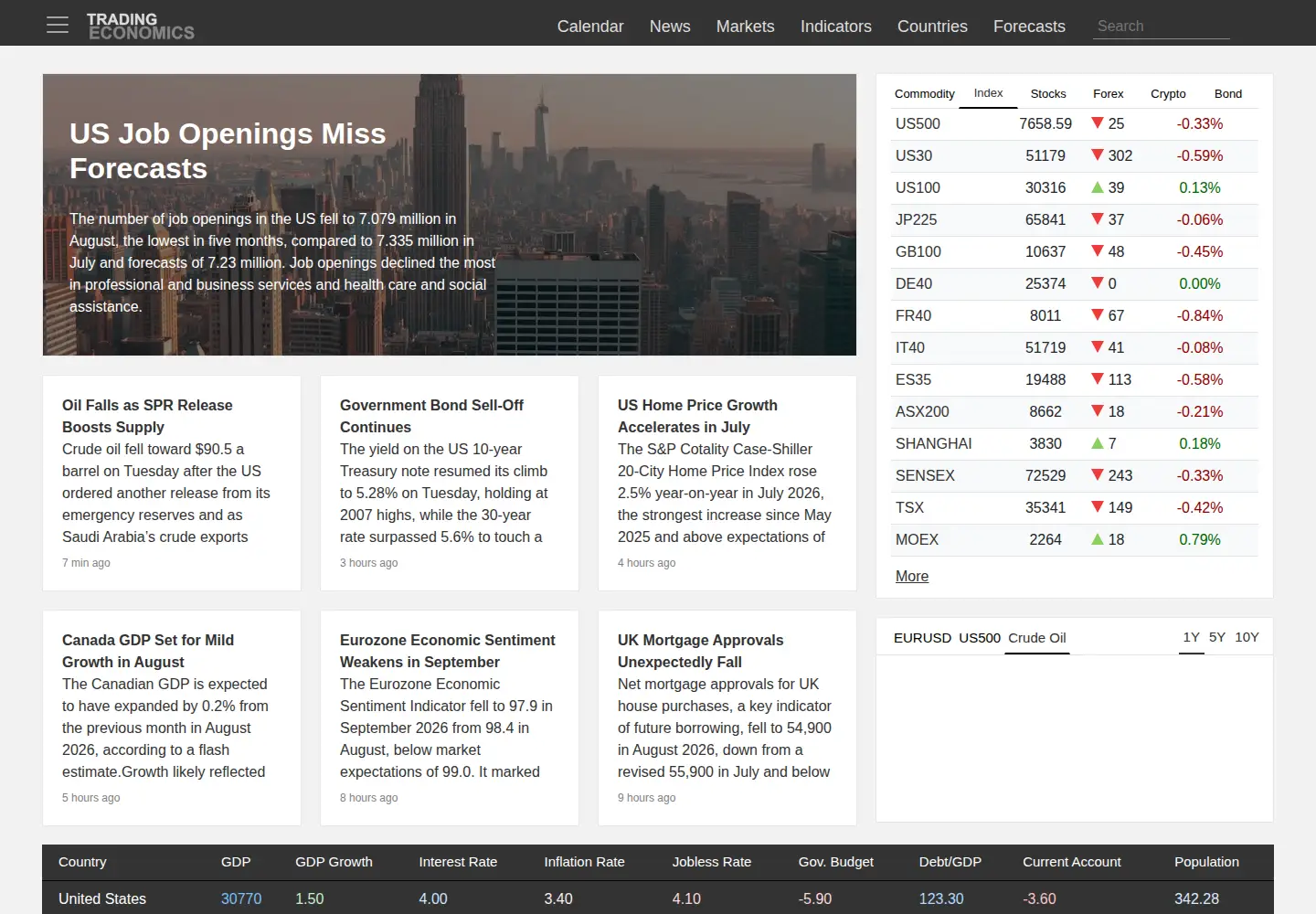Open the US500 index row

point(1074,123)
